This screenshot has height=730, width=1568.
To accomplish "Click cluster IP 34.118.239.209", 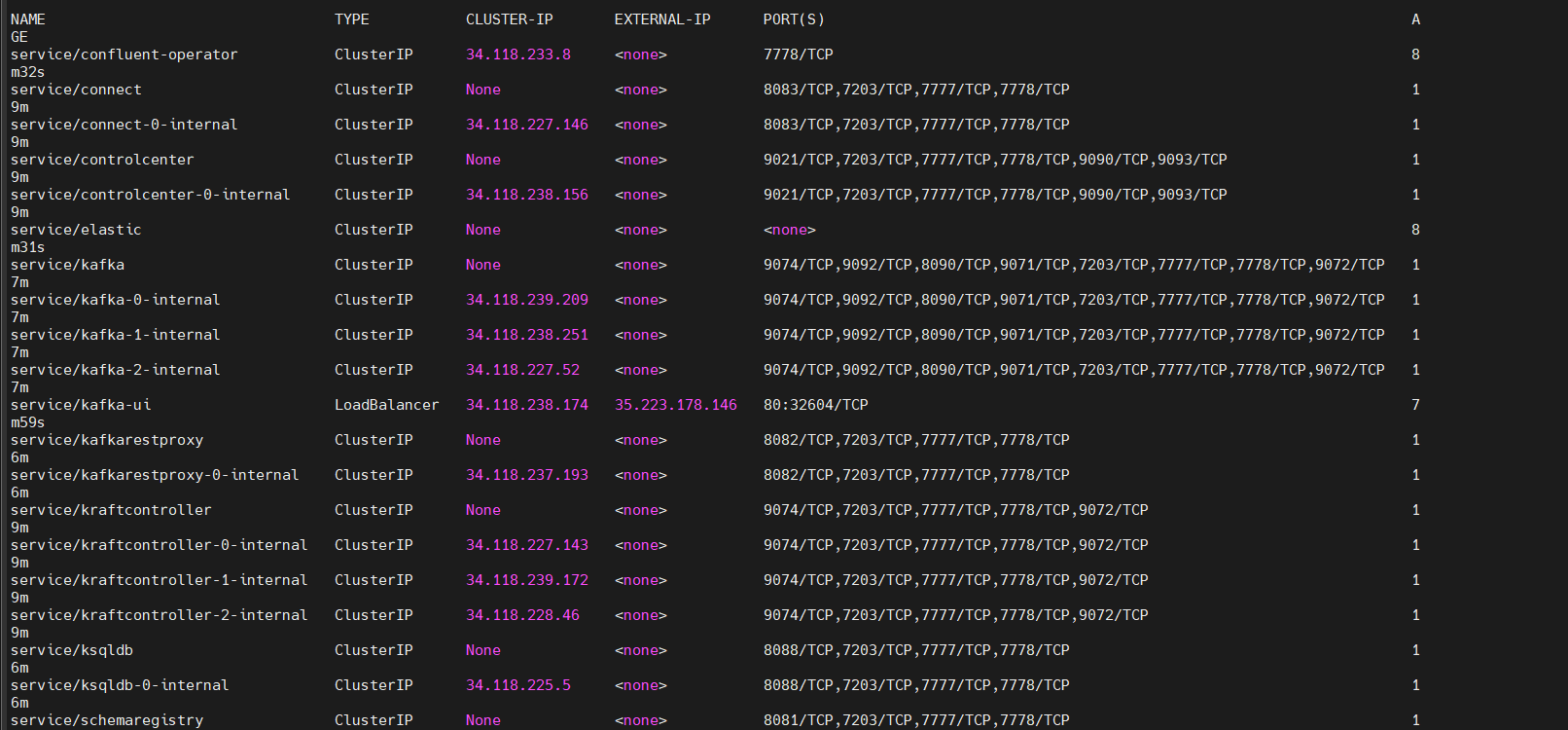I will tap(527, 300).
